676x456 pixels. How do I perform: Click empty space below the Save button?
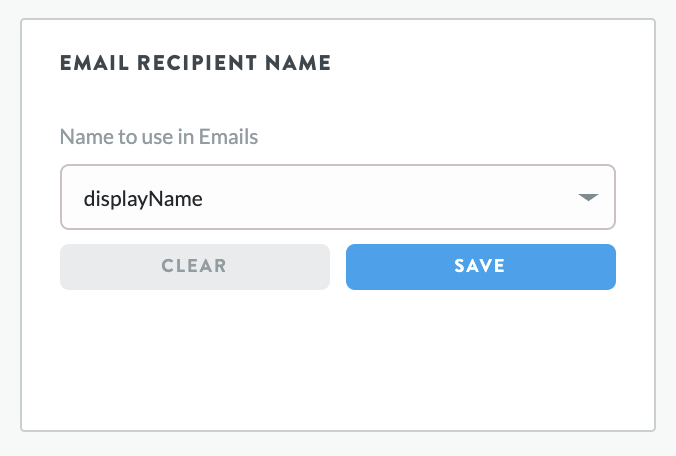click(x=480, y=350)
